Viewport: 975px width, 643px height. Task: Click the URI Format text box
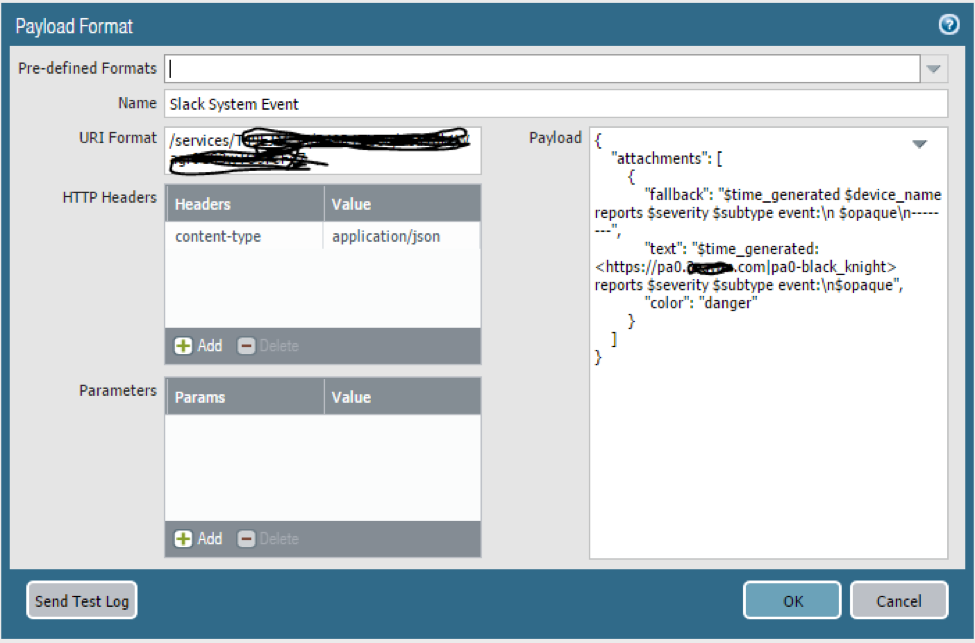323,150
